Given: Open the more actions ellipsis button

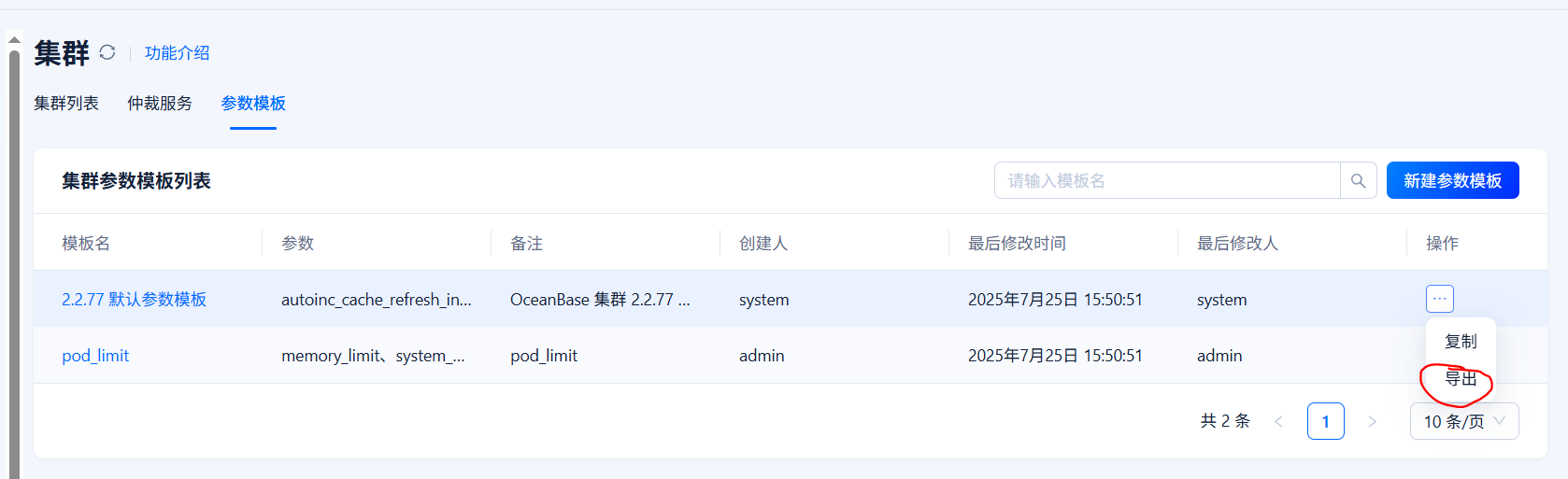Looking at the screenshot, I should click(x=1439, y=299).
